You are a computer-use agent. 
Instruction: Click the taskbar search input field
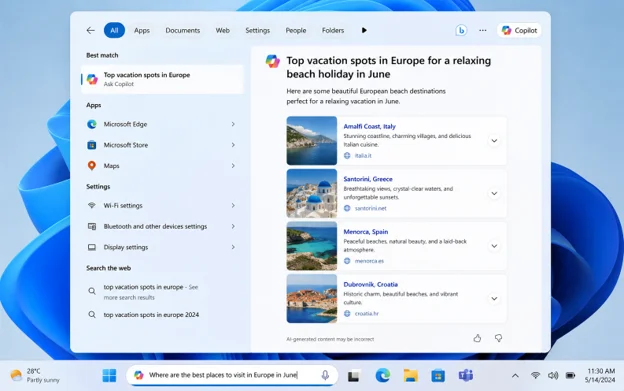(x=232, y=375)
